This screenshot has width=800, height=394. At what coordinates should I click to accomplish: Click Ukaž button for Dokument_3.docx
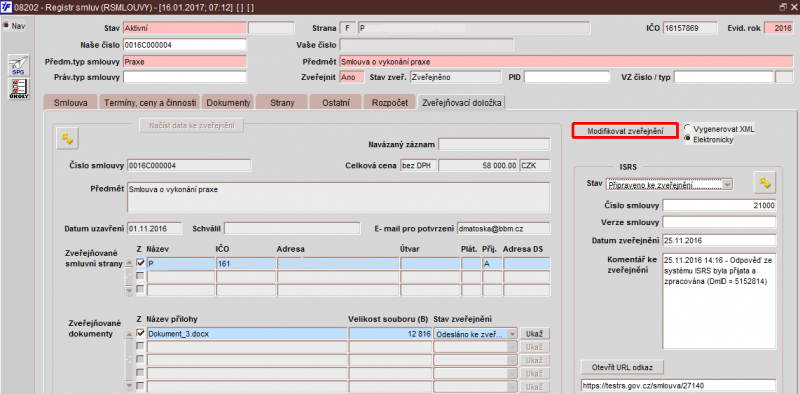(x=535, y=334)
